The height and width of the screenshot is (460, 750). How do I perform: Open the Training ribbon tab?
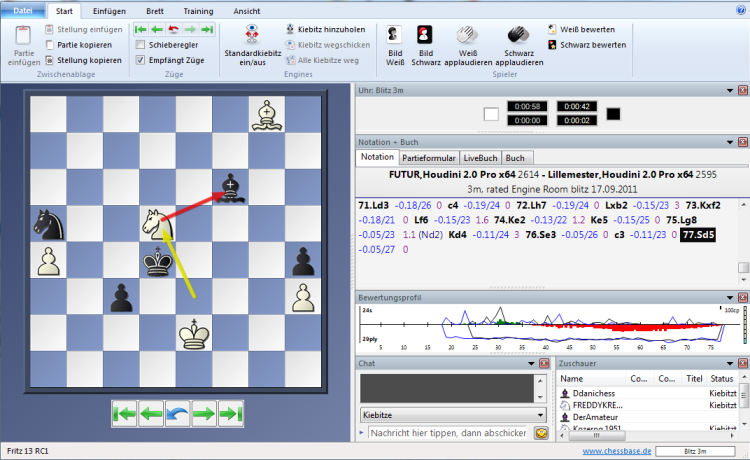pos(198,11)
